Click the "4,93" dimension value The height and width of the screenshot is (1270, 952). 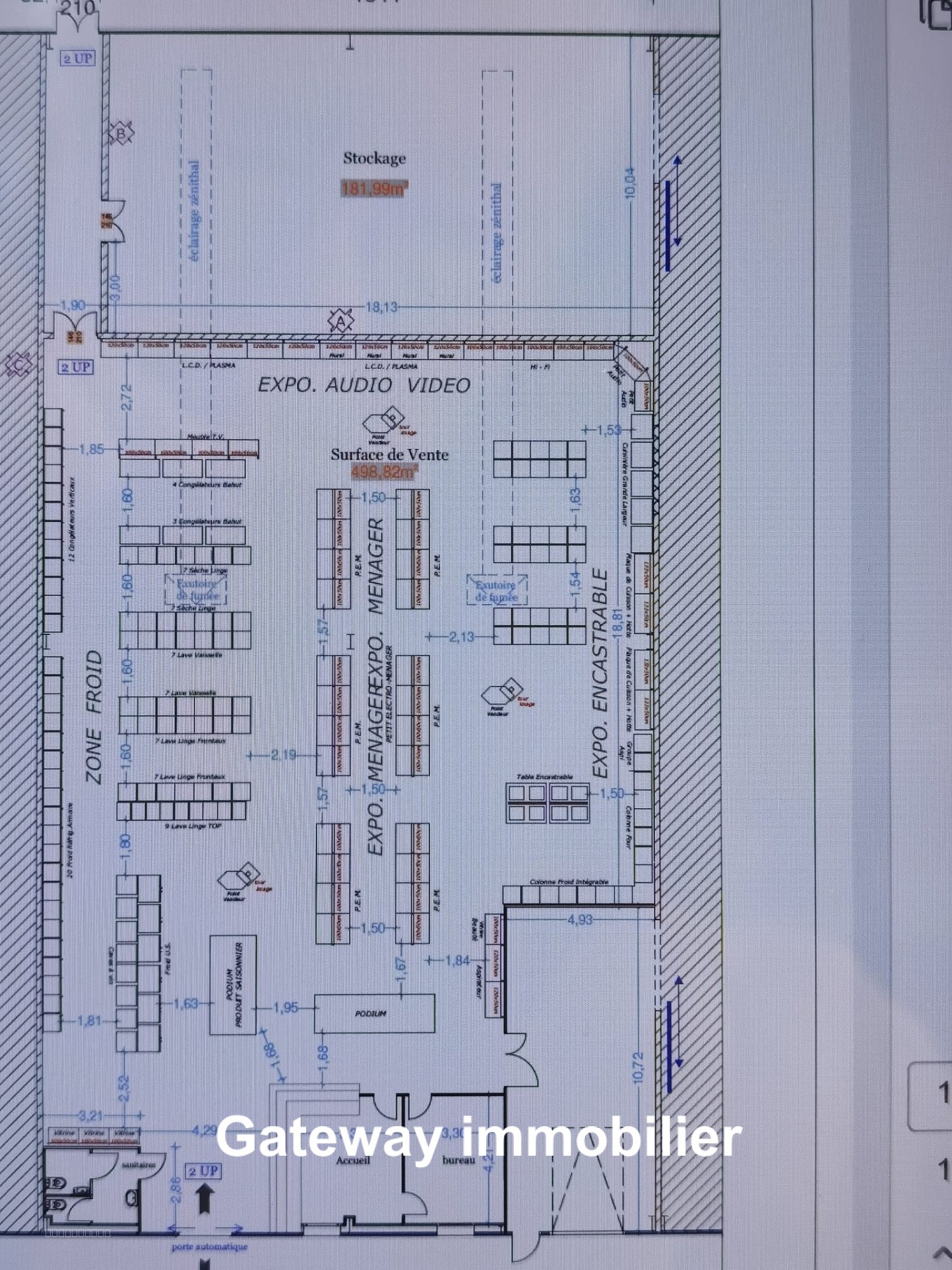[580, 919]
